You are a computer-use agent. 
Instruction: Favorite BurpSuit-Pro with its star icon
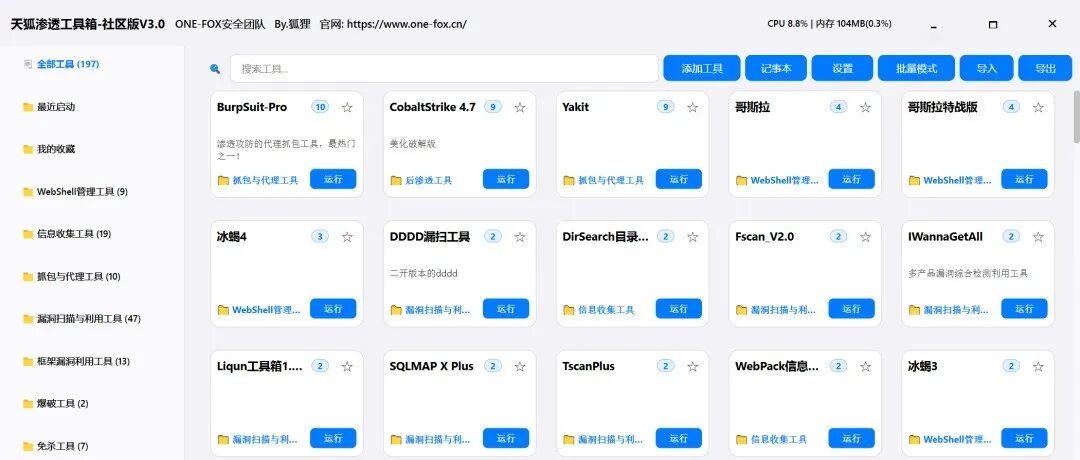(x=347, y=107)
